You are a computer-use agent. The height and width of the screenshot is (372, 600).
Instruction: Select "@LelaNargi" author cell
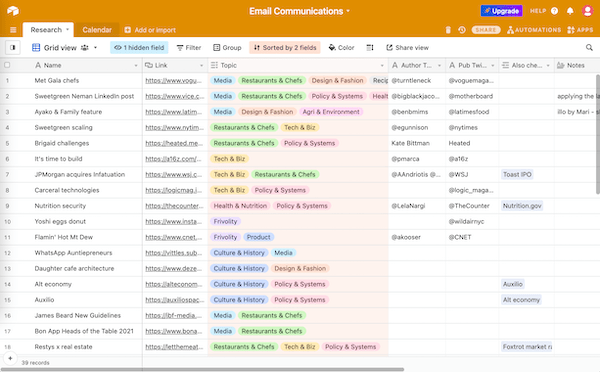[417, 206]
